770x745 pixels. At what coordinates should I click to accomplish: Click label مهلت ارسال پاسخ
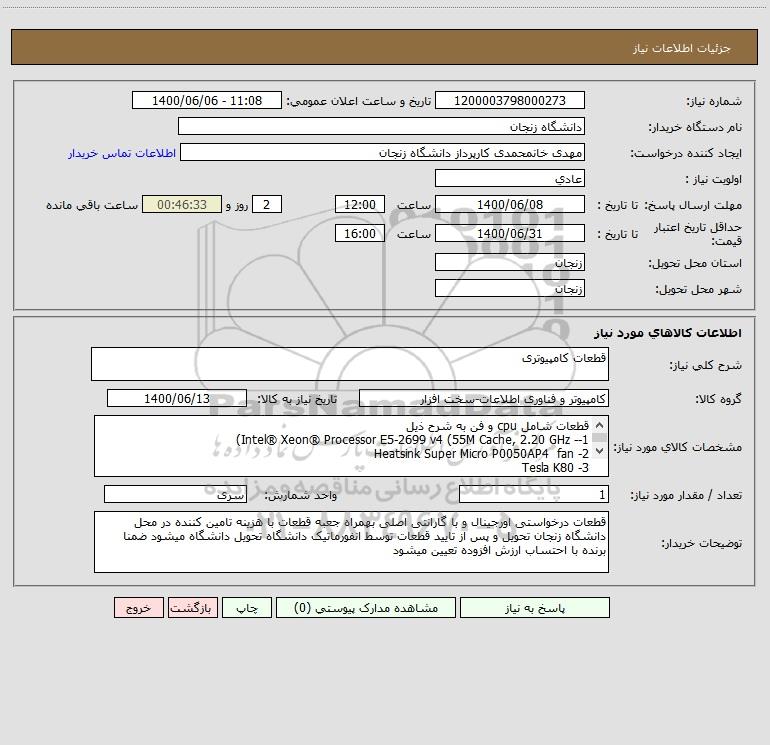pyautogui.click(x=693, y=205)
